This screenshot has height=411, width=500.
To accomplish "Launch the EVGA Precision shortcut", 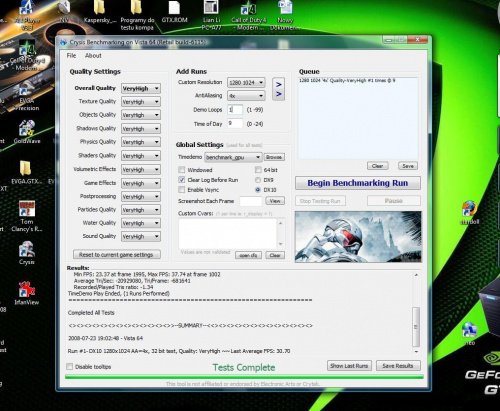I will [27, 96].
